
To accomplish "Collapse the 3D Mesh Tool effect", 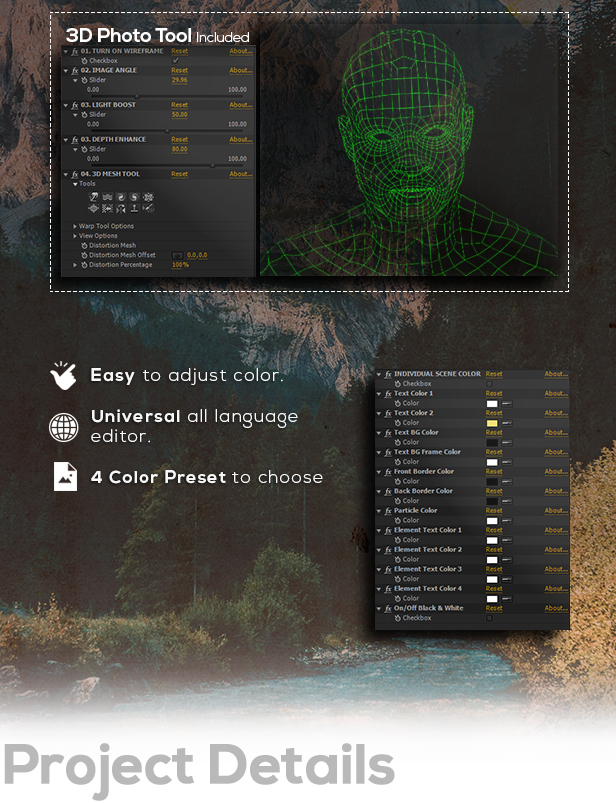I will tap(66, 174).
